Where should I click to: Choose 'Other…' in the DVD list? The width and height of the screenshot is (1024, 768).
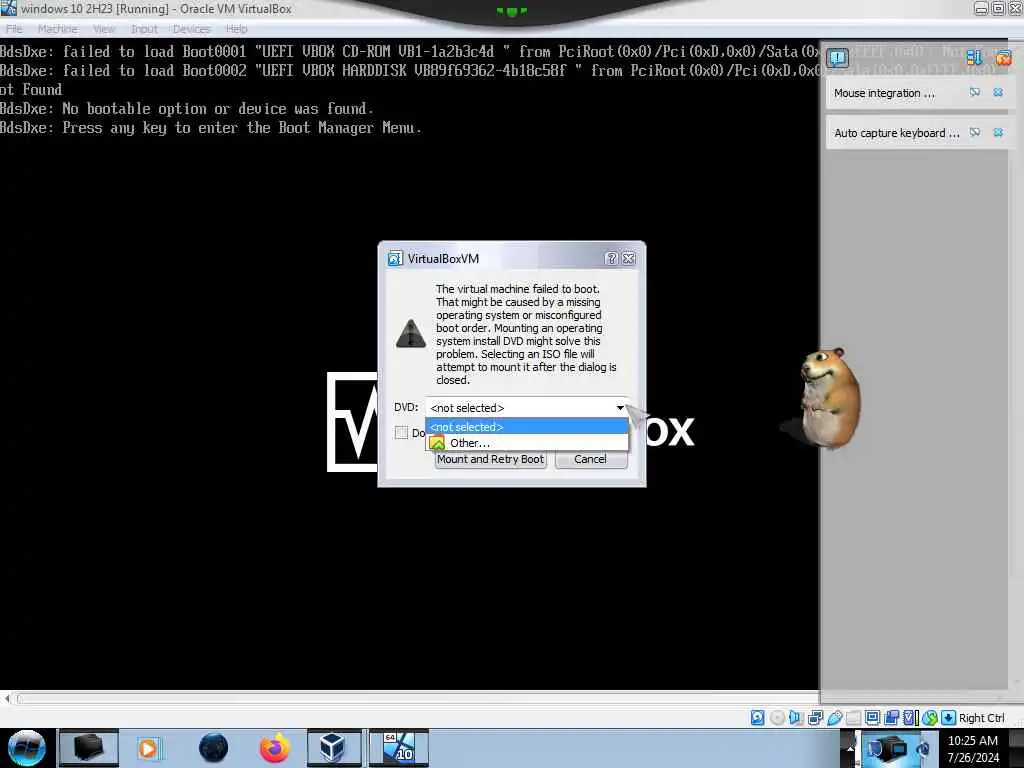point(526,443)
